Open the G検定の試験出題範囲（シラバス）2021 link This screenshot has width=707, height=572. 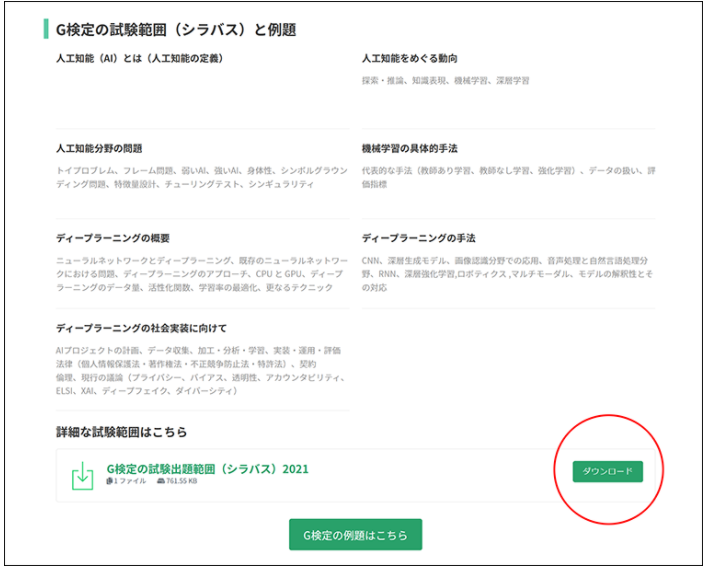[207, 469]
